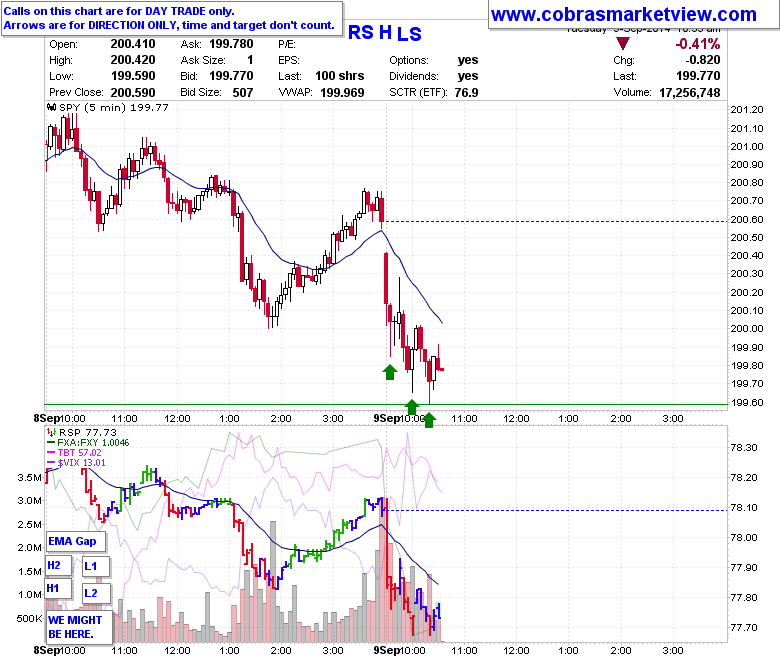Click the H2 label box
Screen dimensions: 780x659
click(58, 565)
